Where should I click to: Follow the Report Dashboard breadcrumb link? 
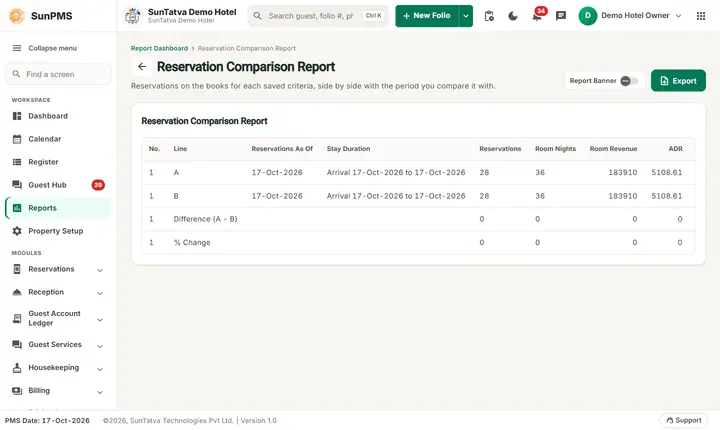pos(159,48)
